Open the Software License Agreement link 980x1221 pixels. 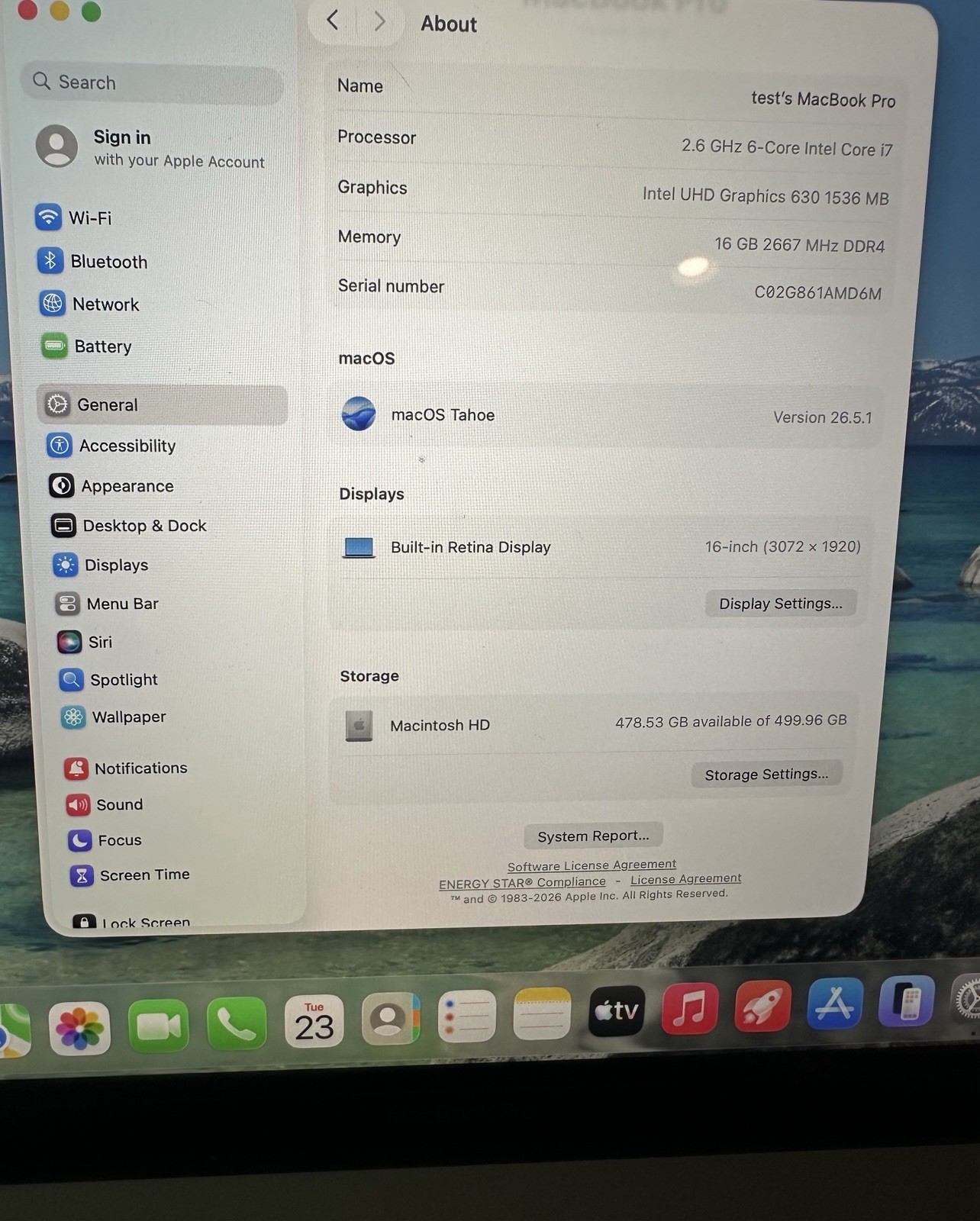pos(592,865)
